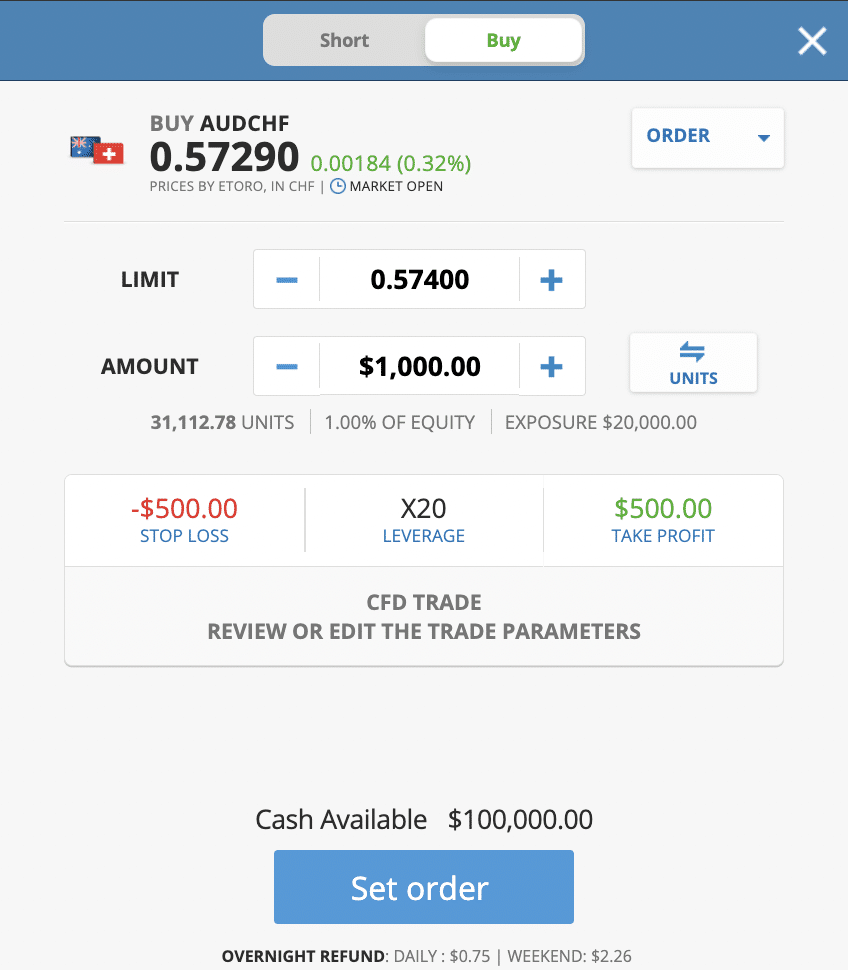Open the Take Profit settings tab
The height and width of the screenshot is (970, 848).
(x=663, y=520)
